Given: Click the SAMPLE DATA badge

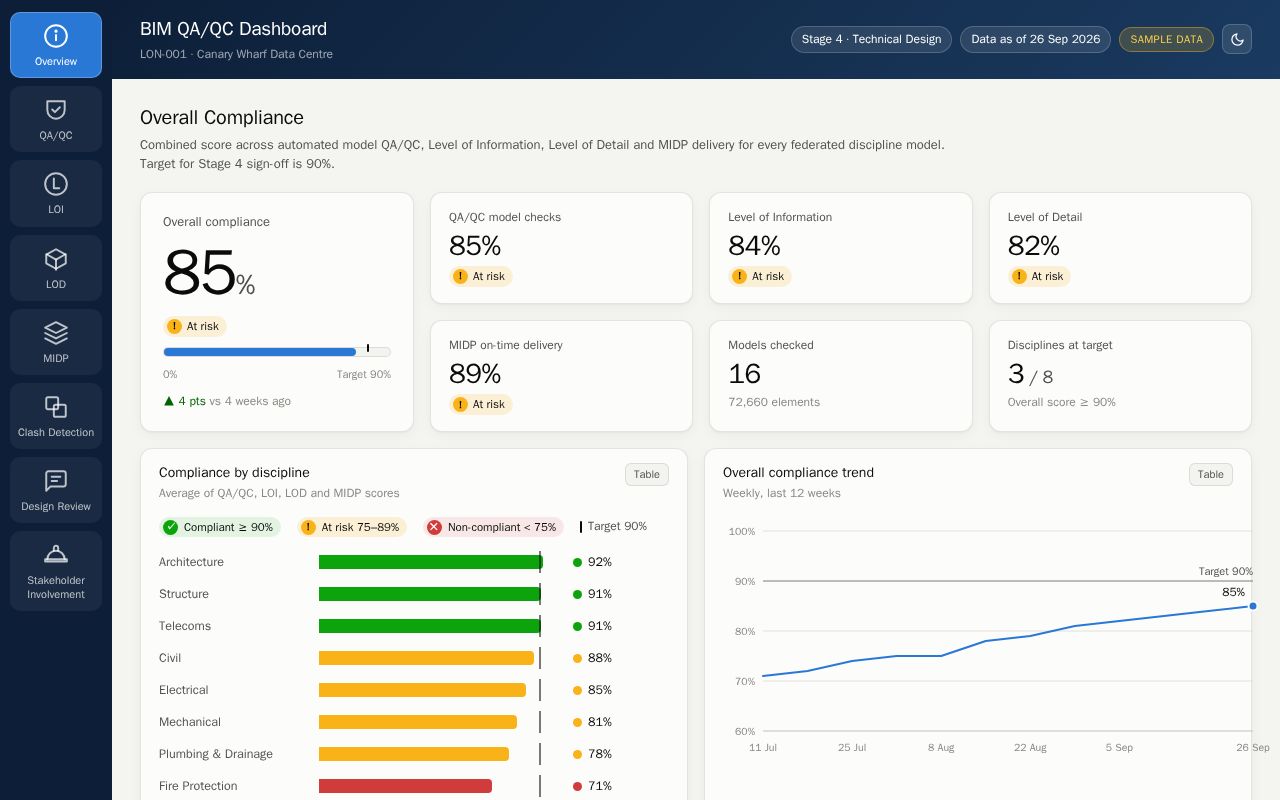Looking at the screenshot, I should tap(1166, 39).
